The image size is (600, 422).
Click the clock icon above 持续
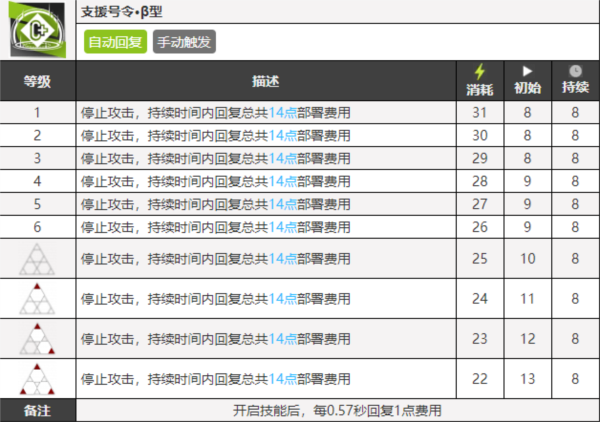click(x=575, y=71)
